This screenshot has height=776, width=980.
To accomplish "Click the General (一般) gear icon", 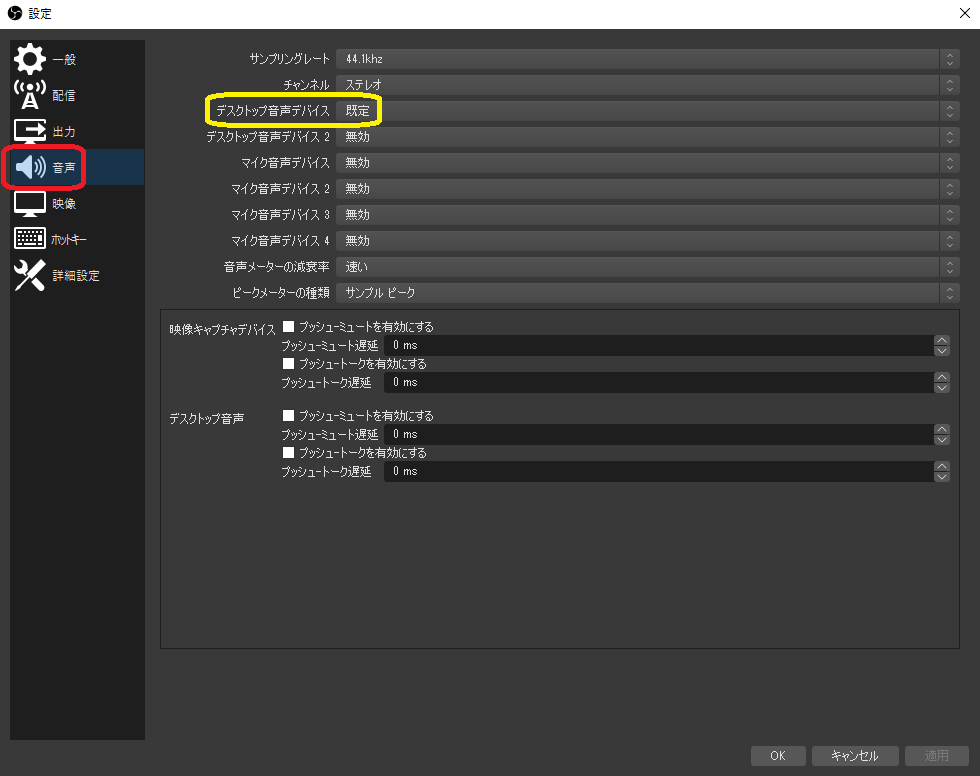I will pyautogui.click(x=30, y=59).
